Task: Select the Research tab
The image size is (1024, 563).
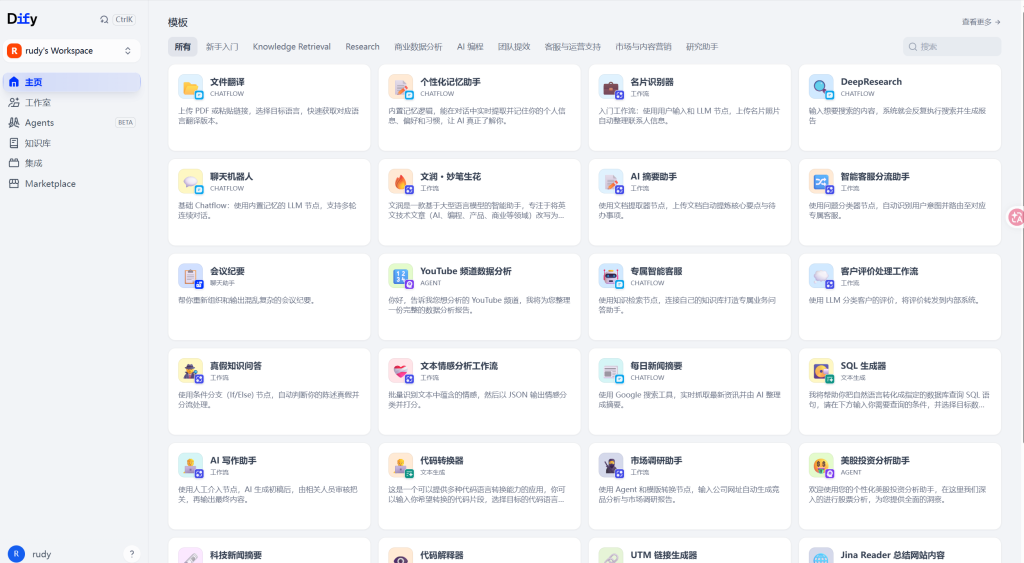Action: [362, 46]
